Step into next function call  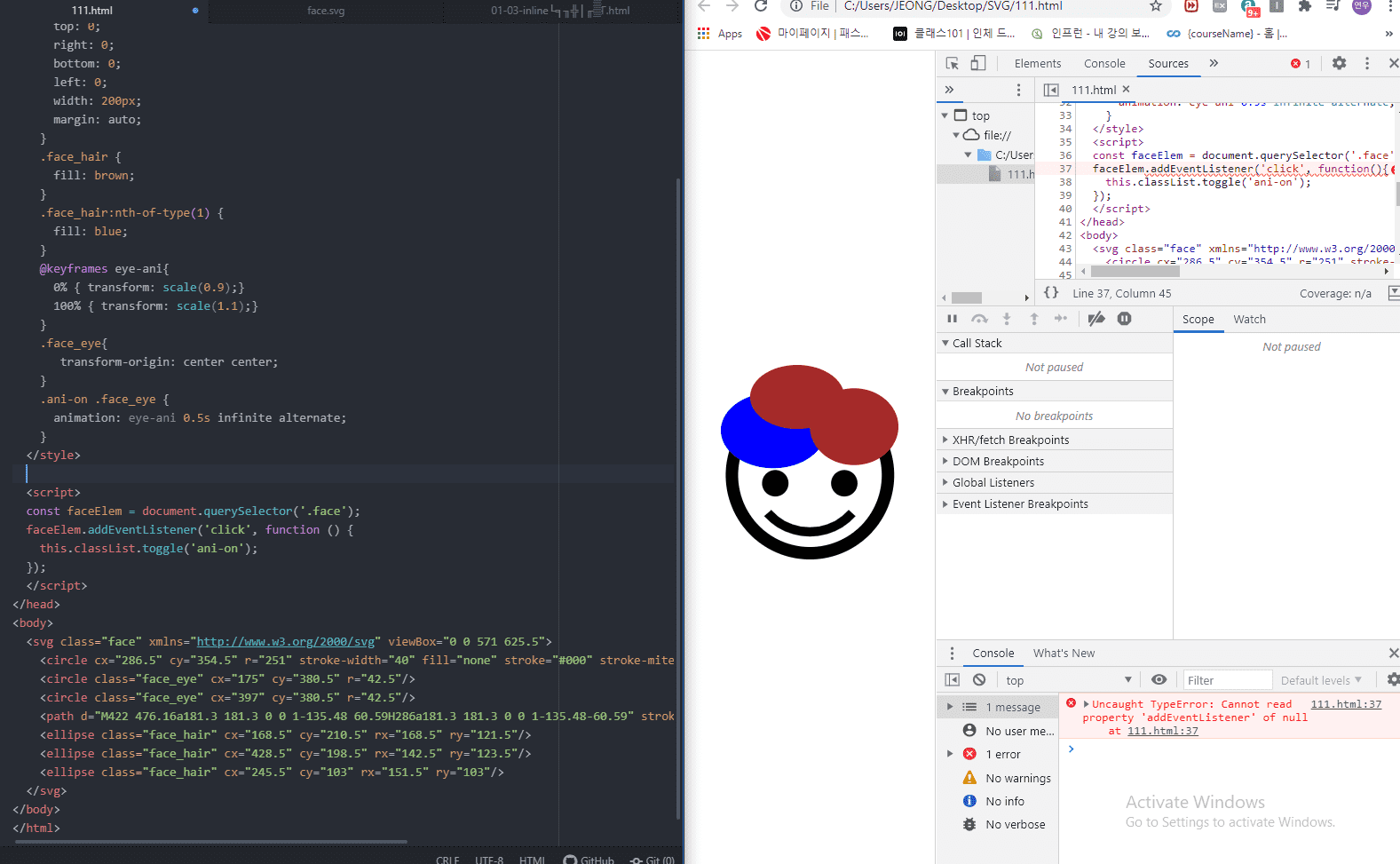tap(1007, 319)
